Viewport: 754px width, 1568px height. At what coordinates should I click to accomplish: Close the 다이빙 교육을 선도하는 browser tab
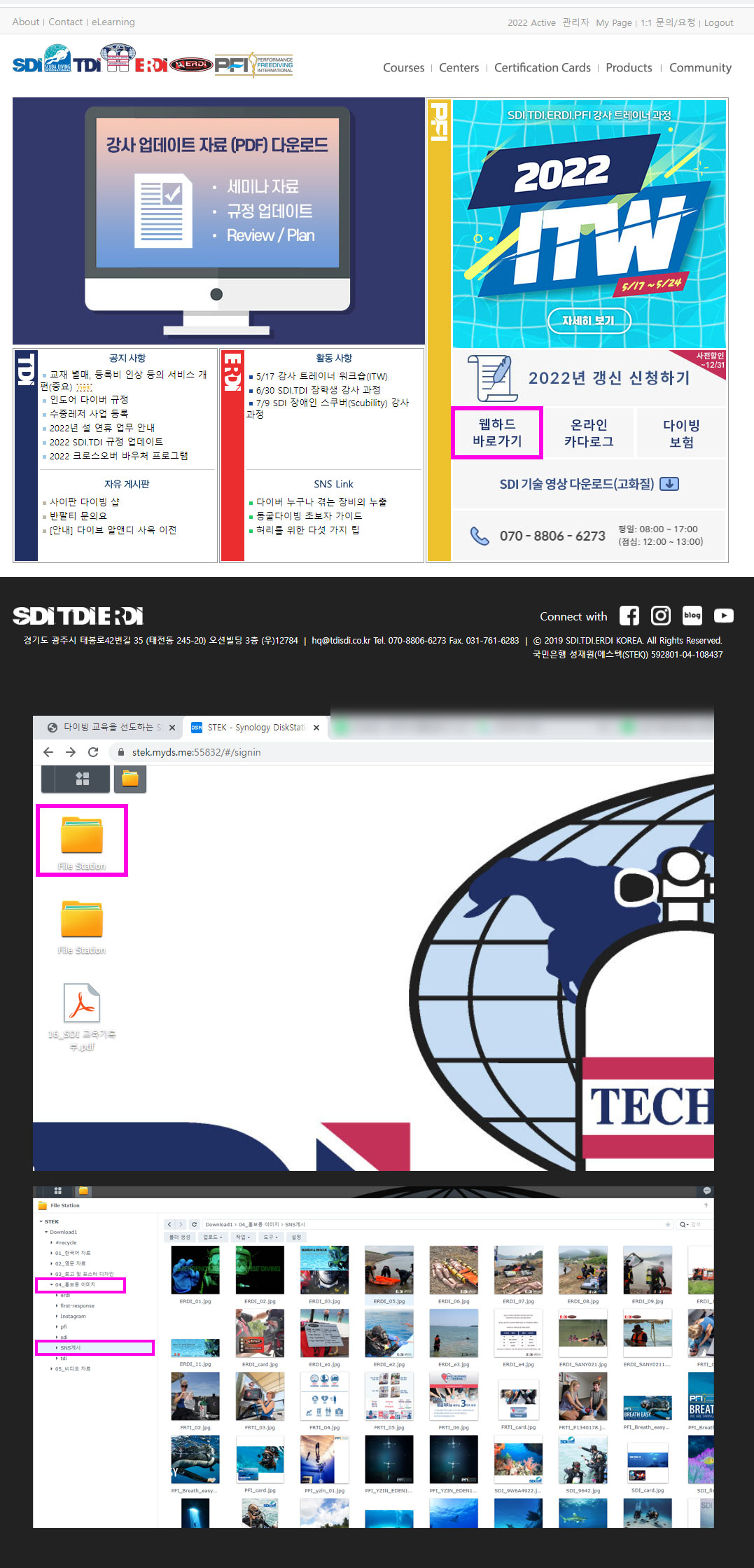tap(172, 728)
